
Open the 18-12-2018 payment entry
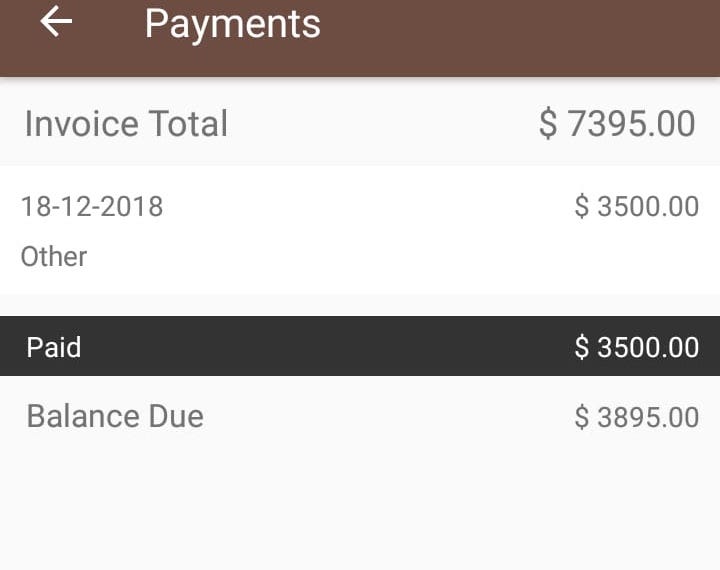tap(360, 231)
